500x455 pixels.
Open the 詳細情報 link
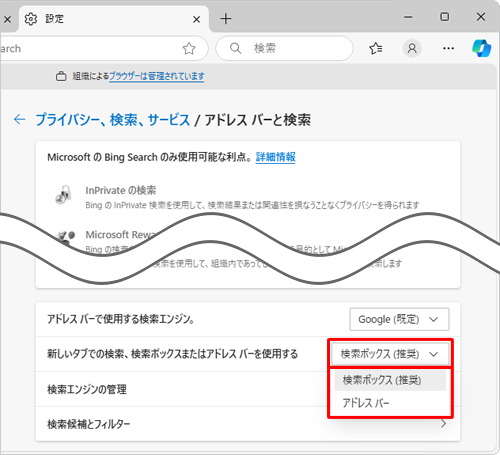coord(275,157)
